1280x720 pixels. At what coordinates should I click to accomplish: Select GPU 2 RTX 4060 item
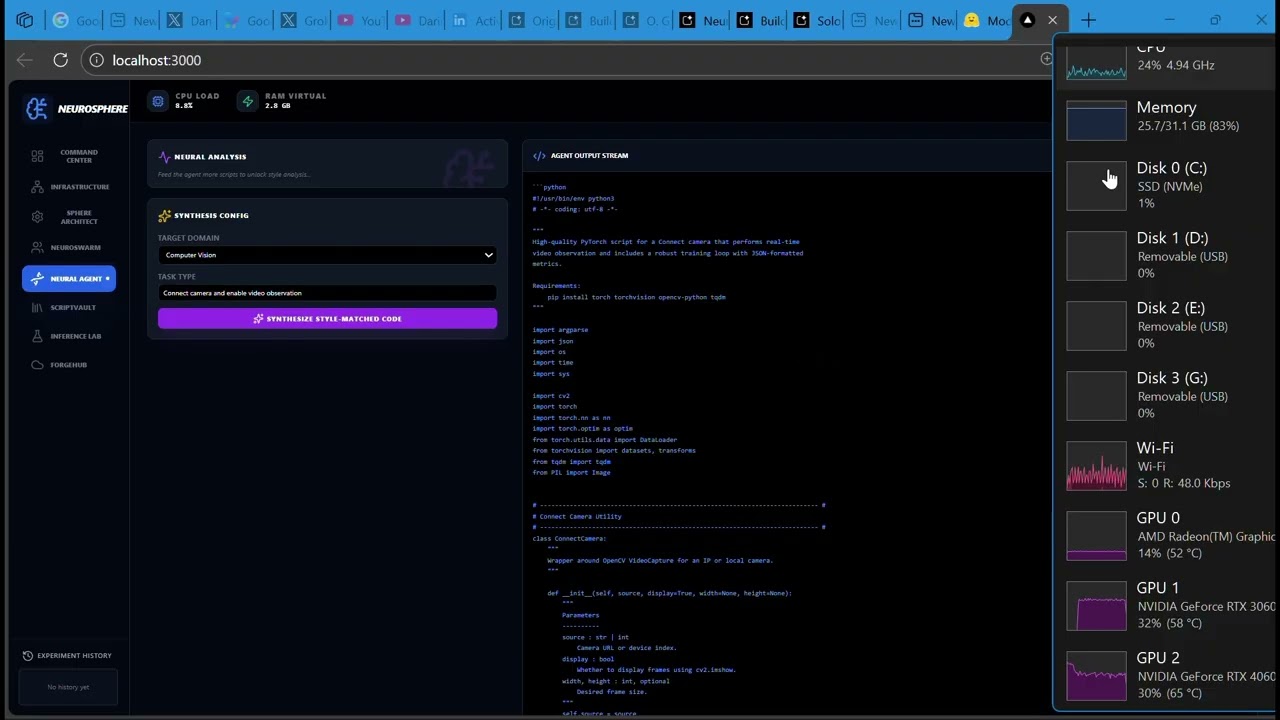tap(1166, 676)
